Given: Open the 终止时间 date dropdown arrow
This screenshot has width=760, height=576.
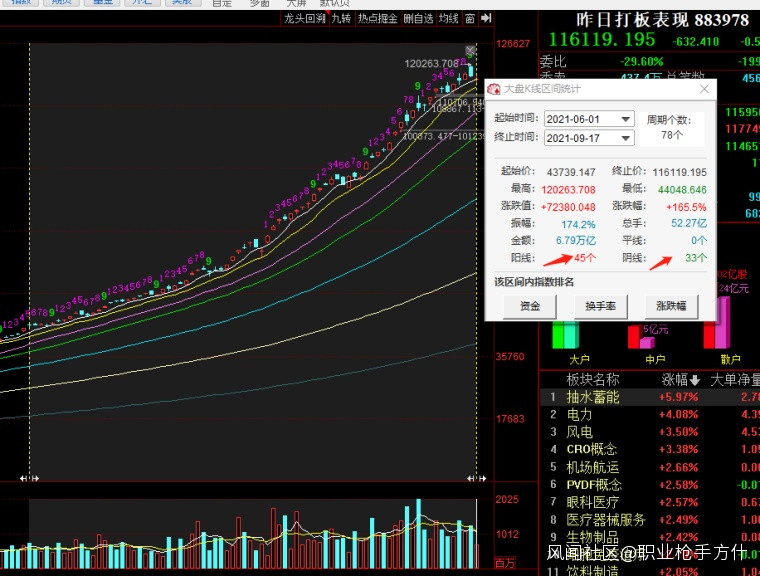Looking at the screenshot, I should 626,138.
